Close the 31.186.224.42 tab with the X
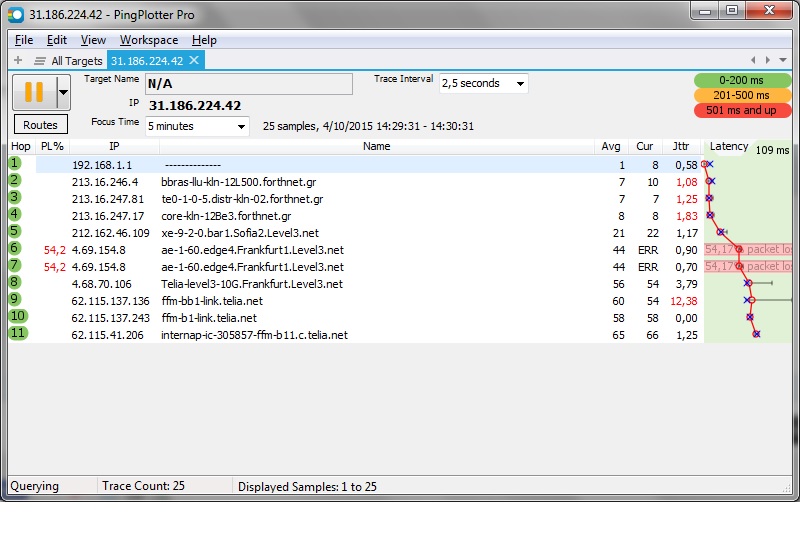 click(194, 60)
